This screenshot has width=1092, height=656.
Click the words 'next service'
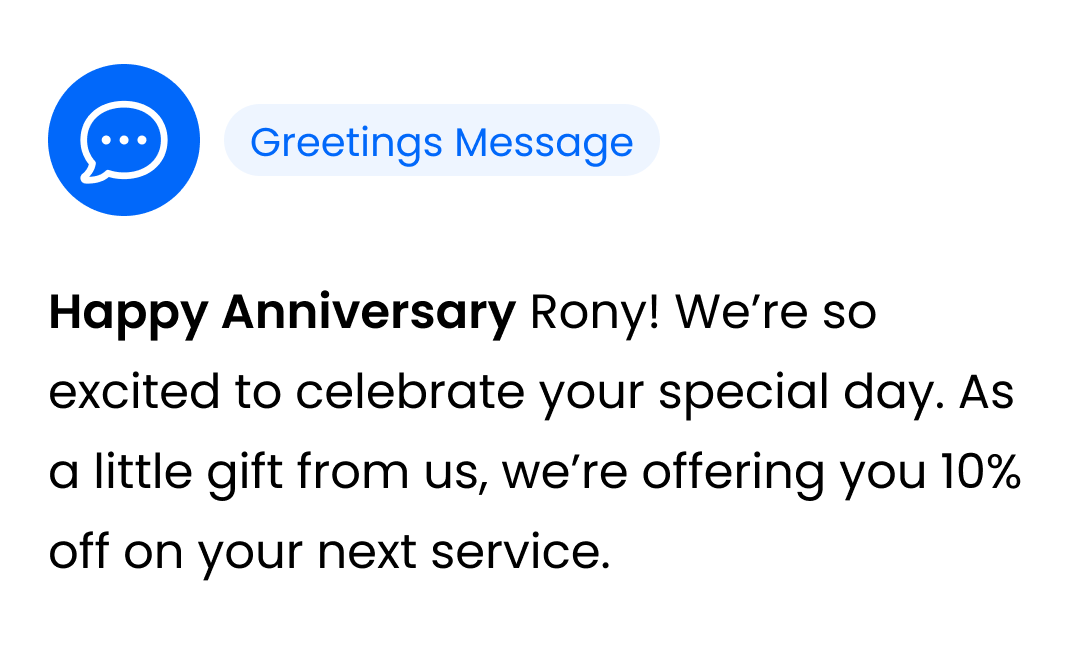click(463, 552)
